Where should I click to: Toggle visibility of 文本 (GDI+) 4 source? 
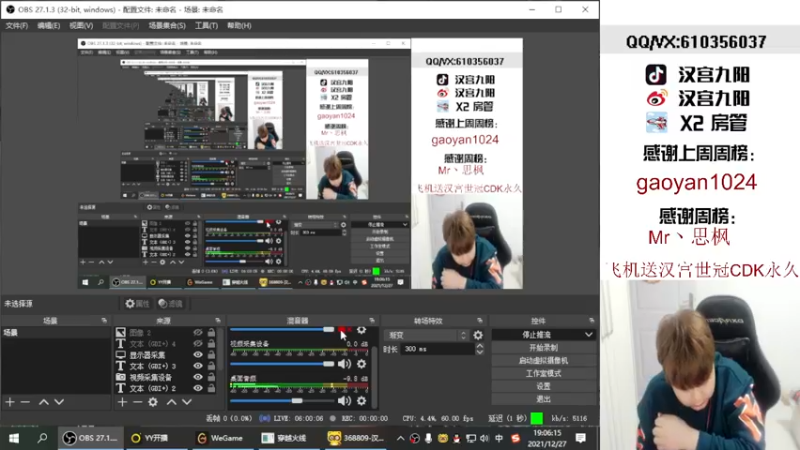pos(197,343)
